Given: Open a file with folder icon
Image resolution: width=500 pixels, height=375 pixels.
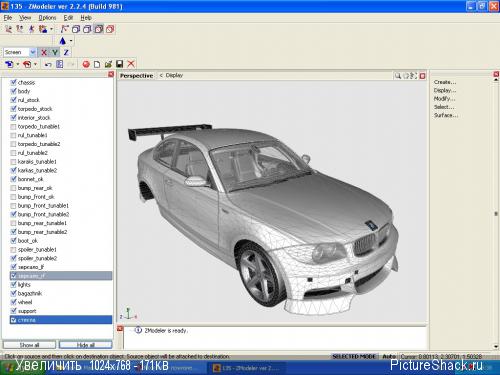Looking at the screenshot, I should pyautogui.click(x=108, y=64).
